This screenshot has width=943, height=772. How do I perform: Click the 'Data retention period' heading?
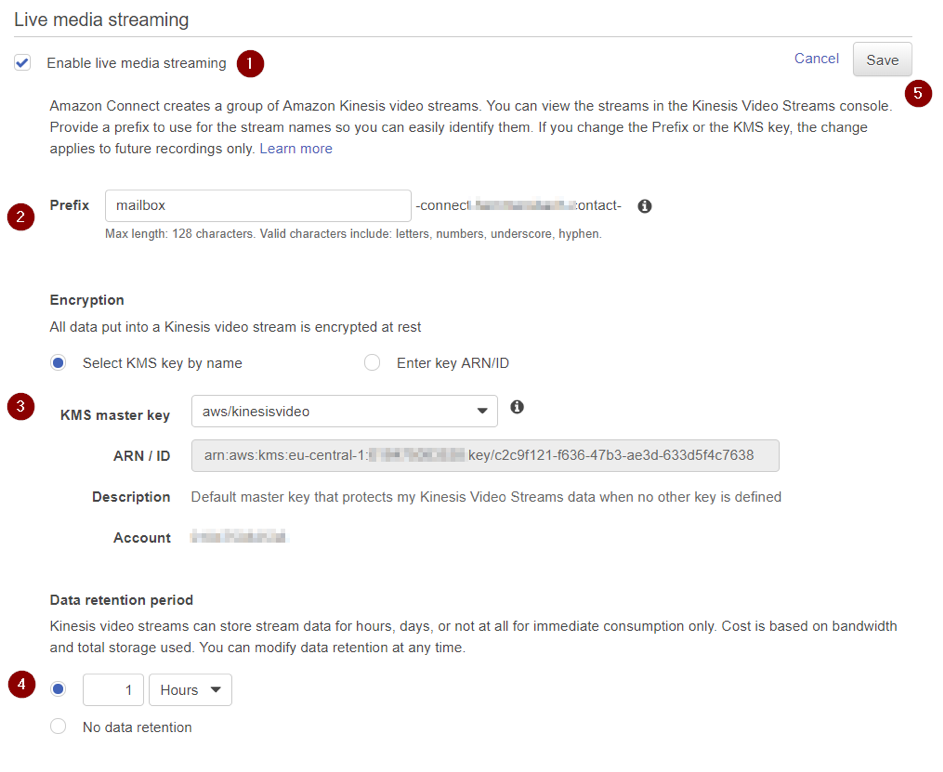click(121, 600)
